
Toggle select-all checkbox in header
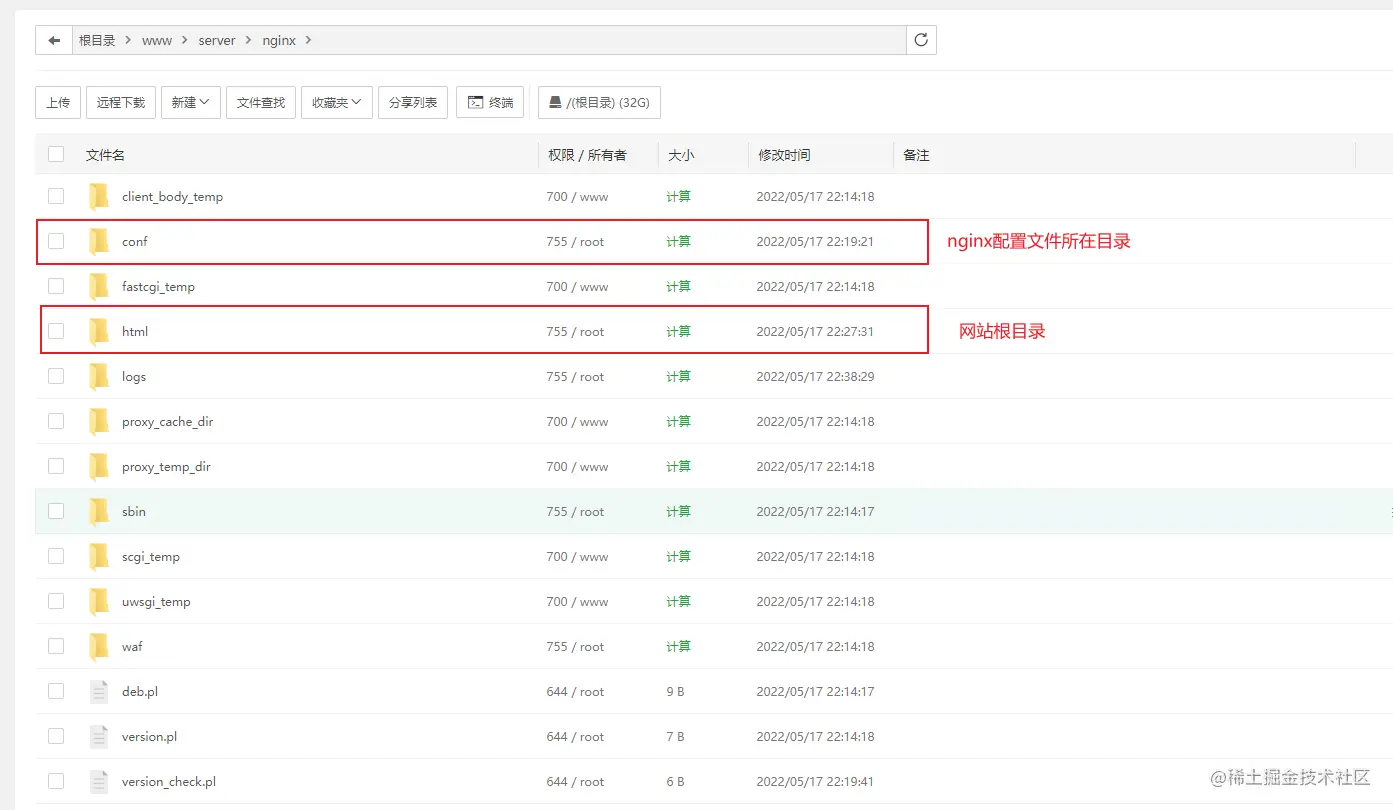(56, 154)
